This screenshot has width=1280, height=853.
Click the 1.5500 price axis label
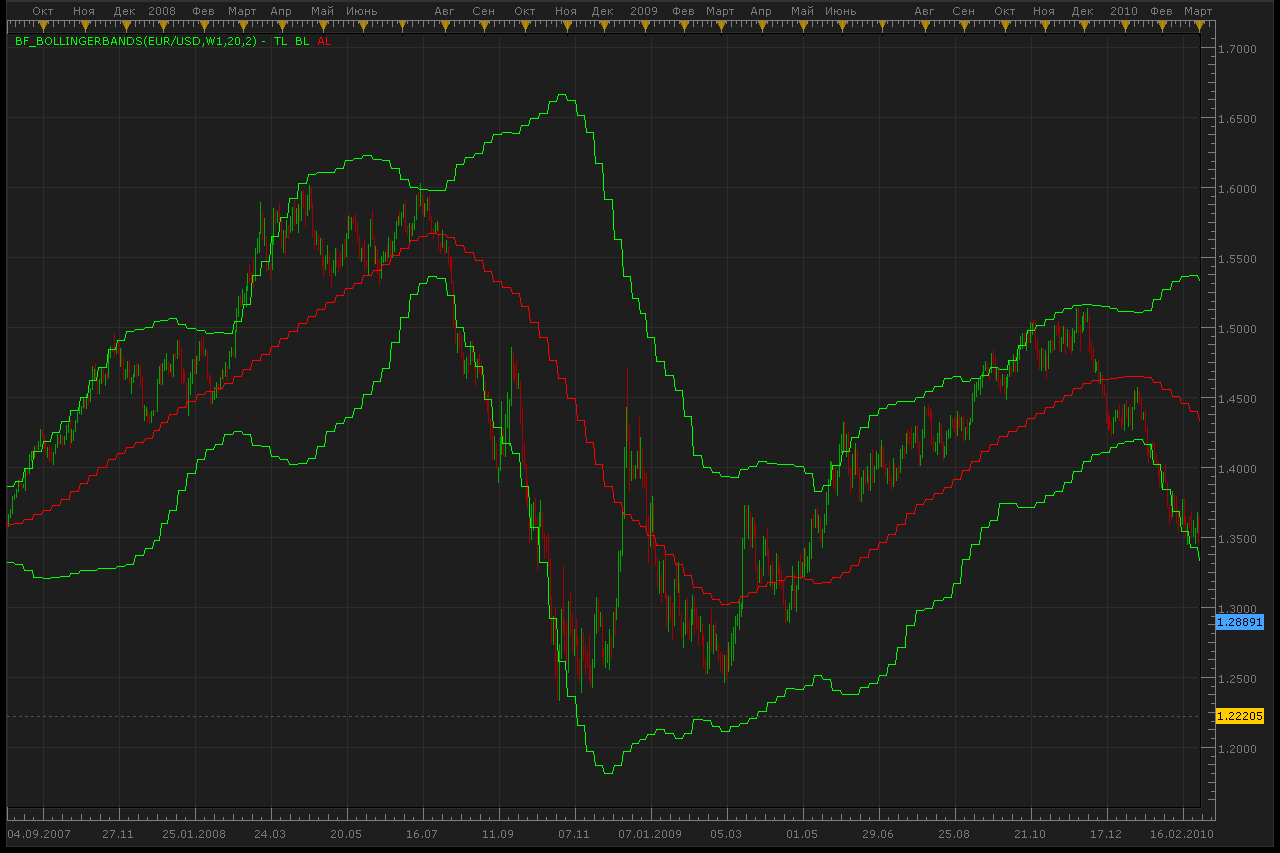(x=1238, y=258)
